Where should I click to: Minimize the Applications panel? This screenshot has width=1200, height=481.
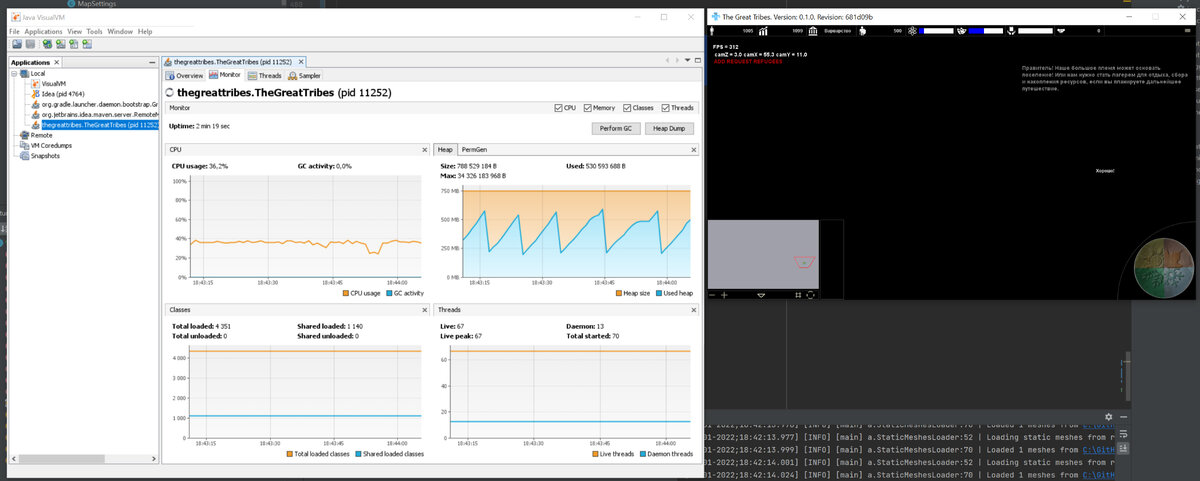tap(152, 62)
